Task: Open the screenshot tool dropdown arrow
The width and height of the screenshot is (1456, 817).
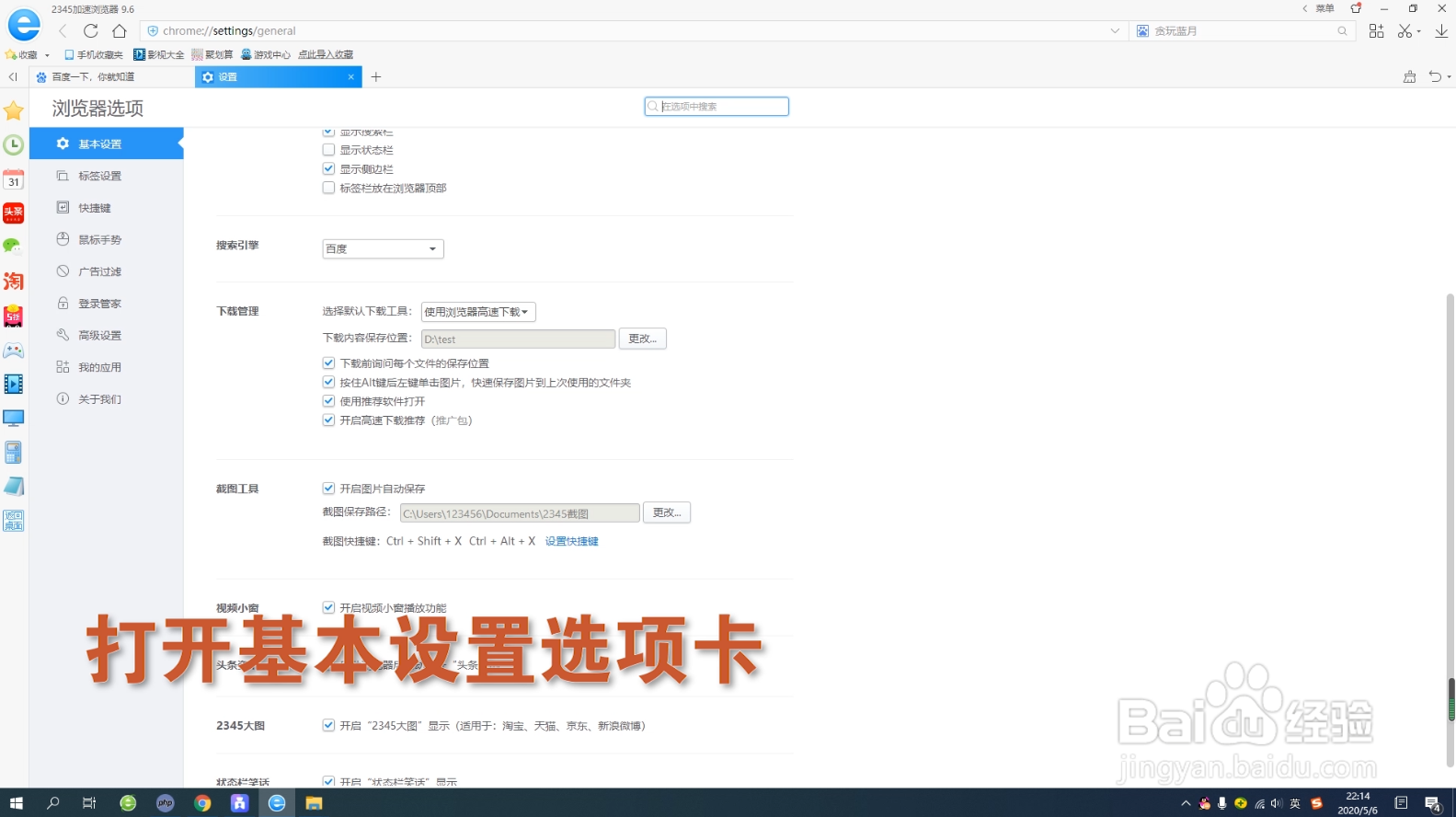Action: (1418, 31)
